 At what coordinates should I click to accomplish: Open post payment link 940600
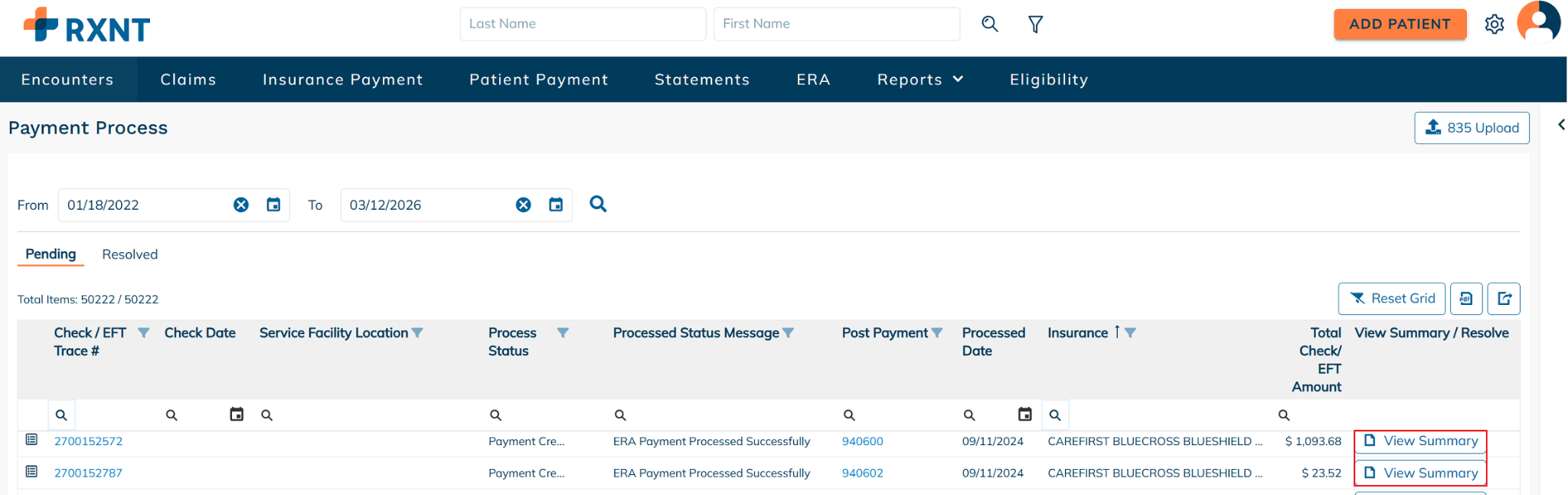pos(862,441)
